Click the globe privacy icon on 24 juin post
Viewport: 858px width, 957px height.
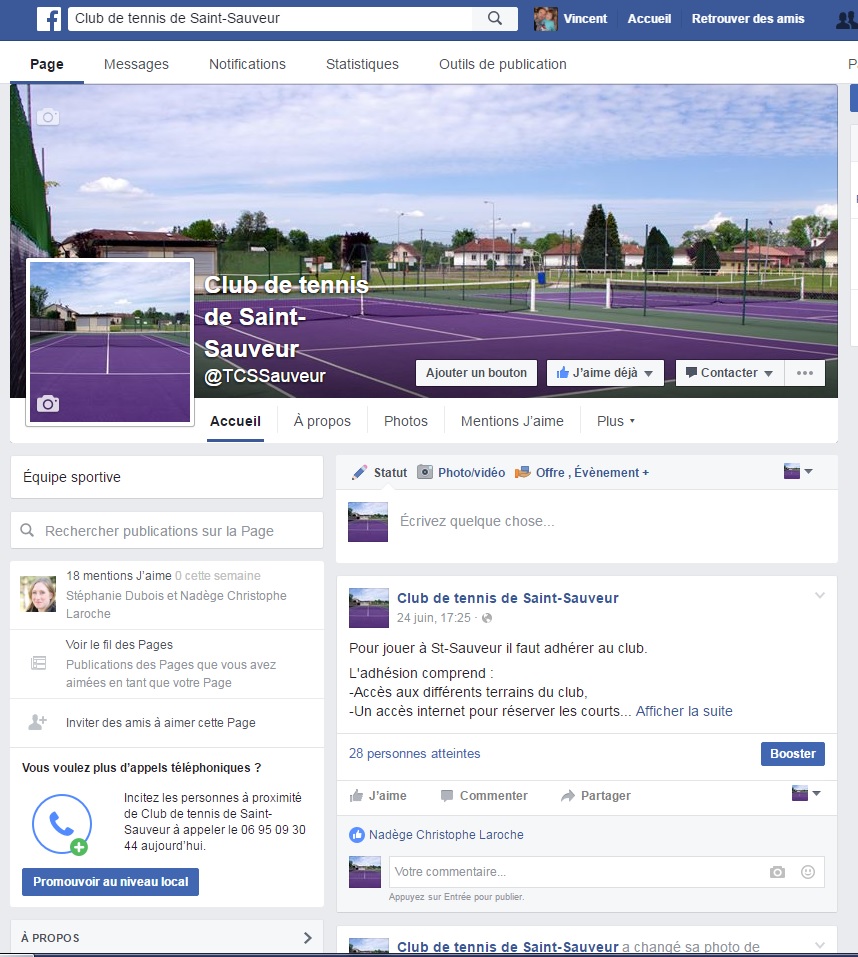(x=487, y=618)
